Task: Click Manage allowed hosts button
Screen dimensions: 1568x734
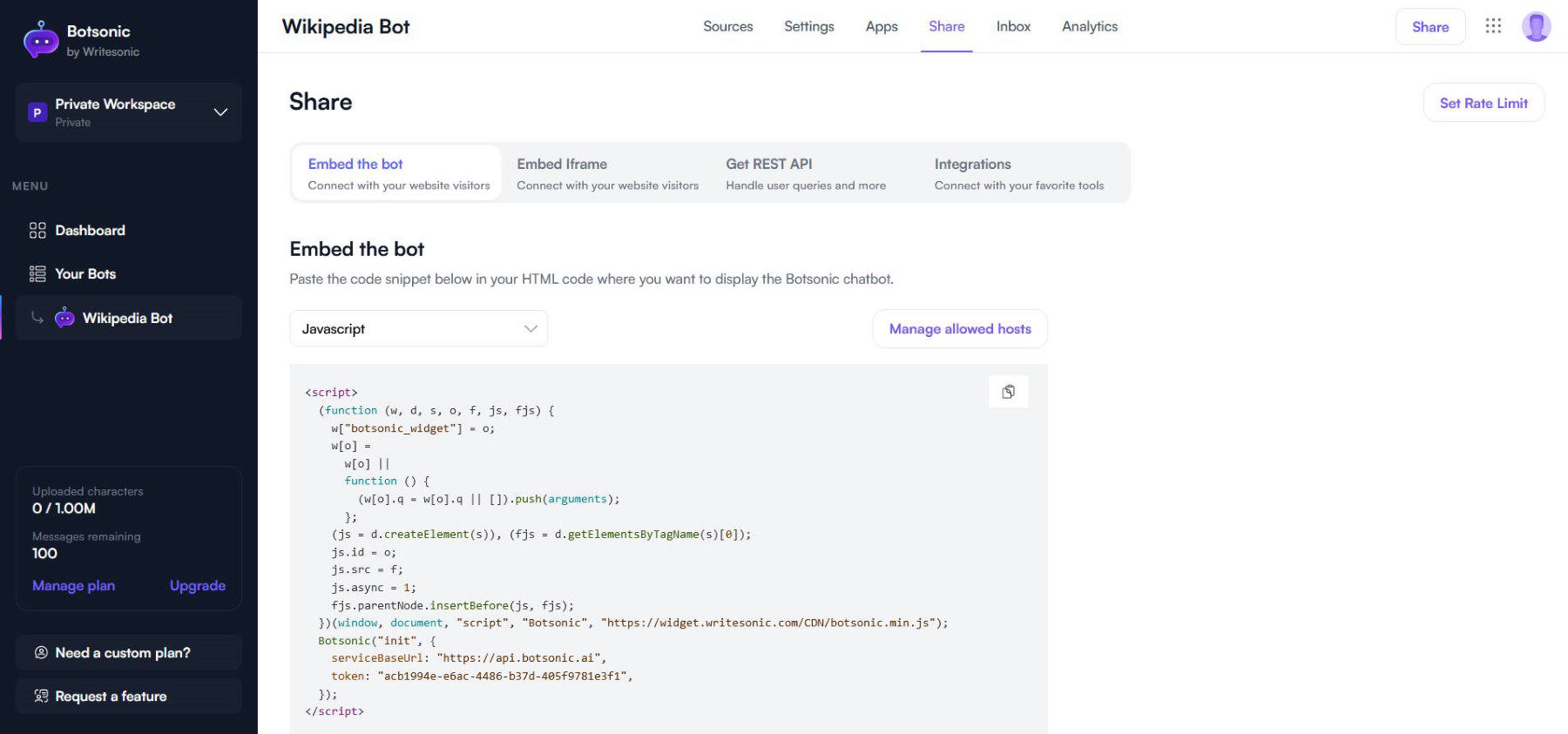Action: (x=960, y=328)
